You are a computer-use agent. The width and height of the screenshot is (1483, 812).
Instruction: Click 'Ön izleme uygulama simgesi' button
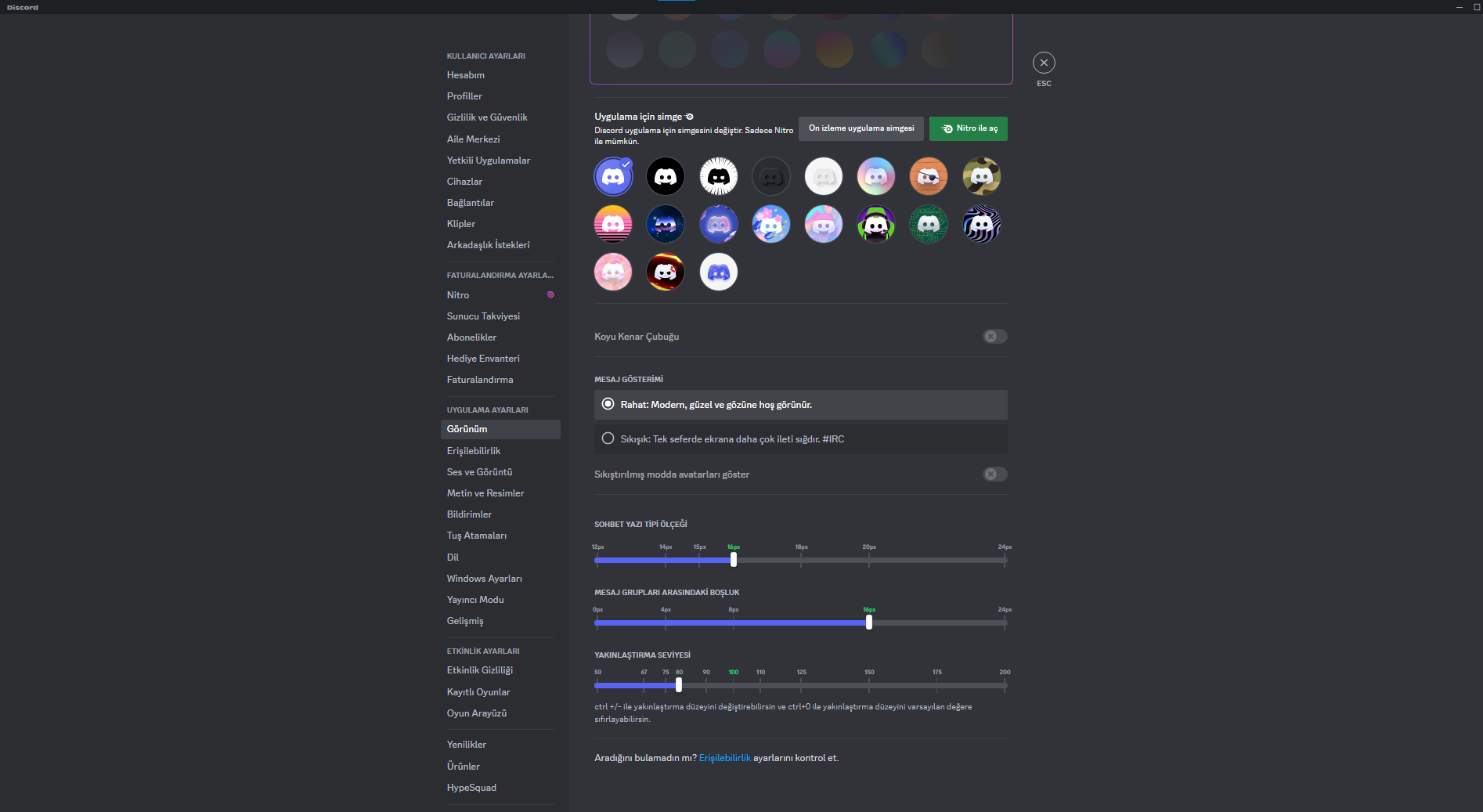[x=861, y=128]
